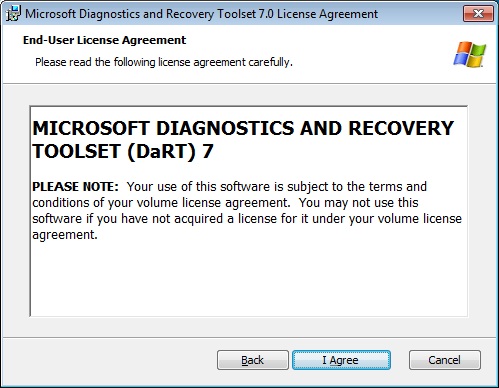Viewport: 499px width, 388px height.
Task: Click the 'conditions of your volume license' line
Action: tap(161, 203)
